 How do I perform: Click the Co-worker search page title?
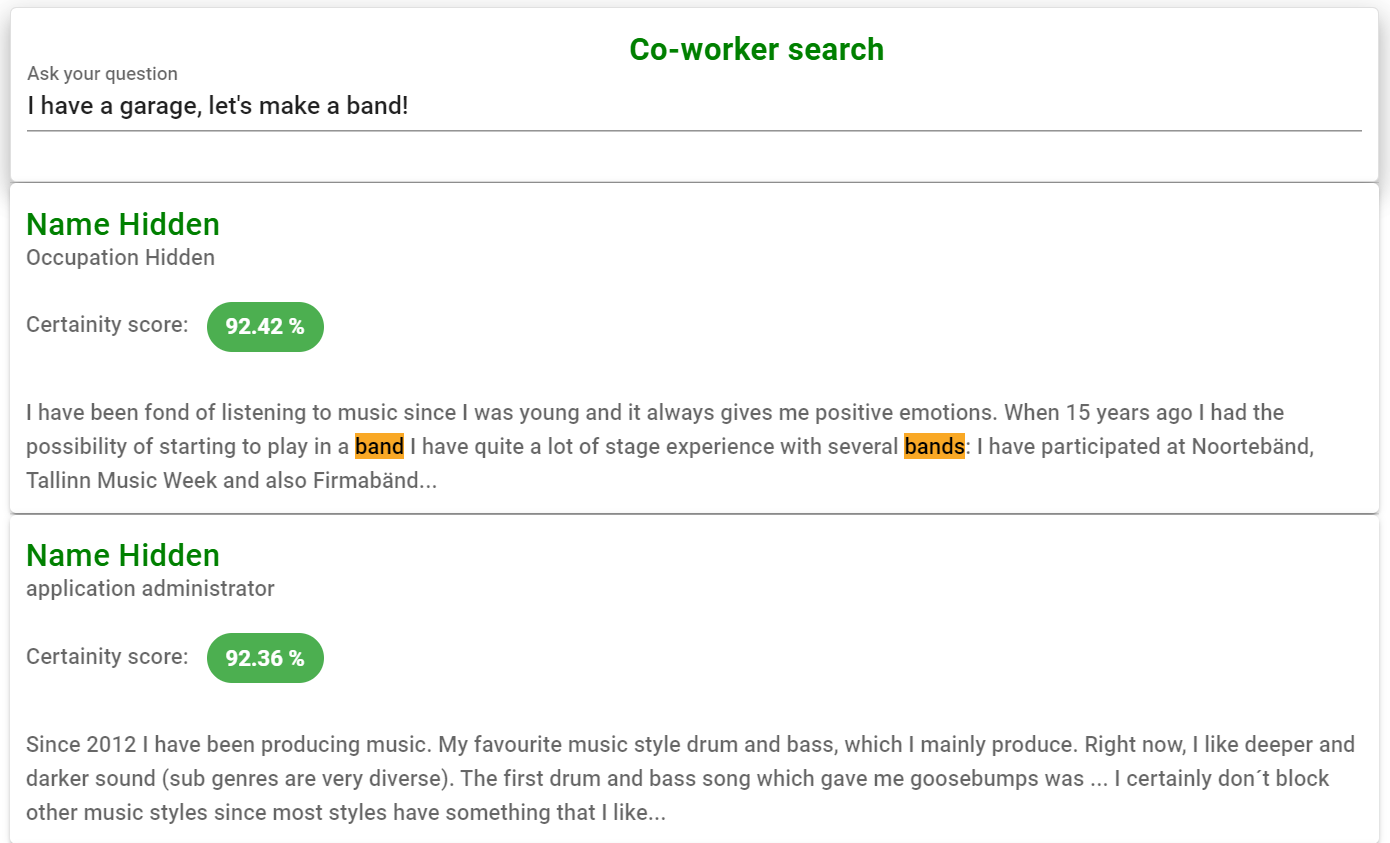[x=756, y=49]
